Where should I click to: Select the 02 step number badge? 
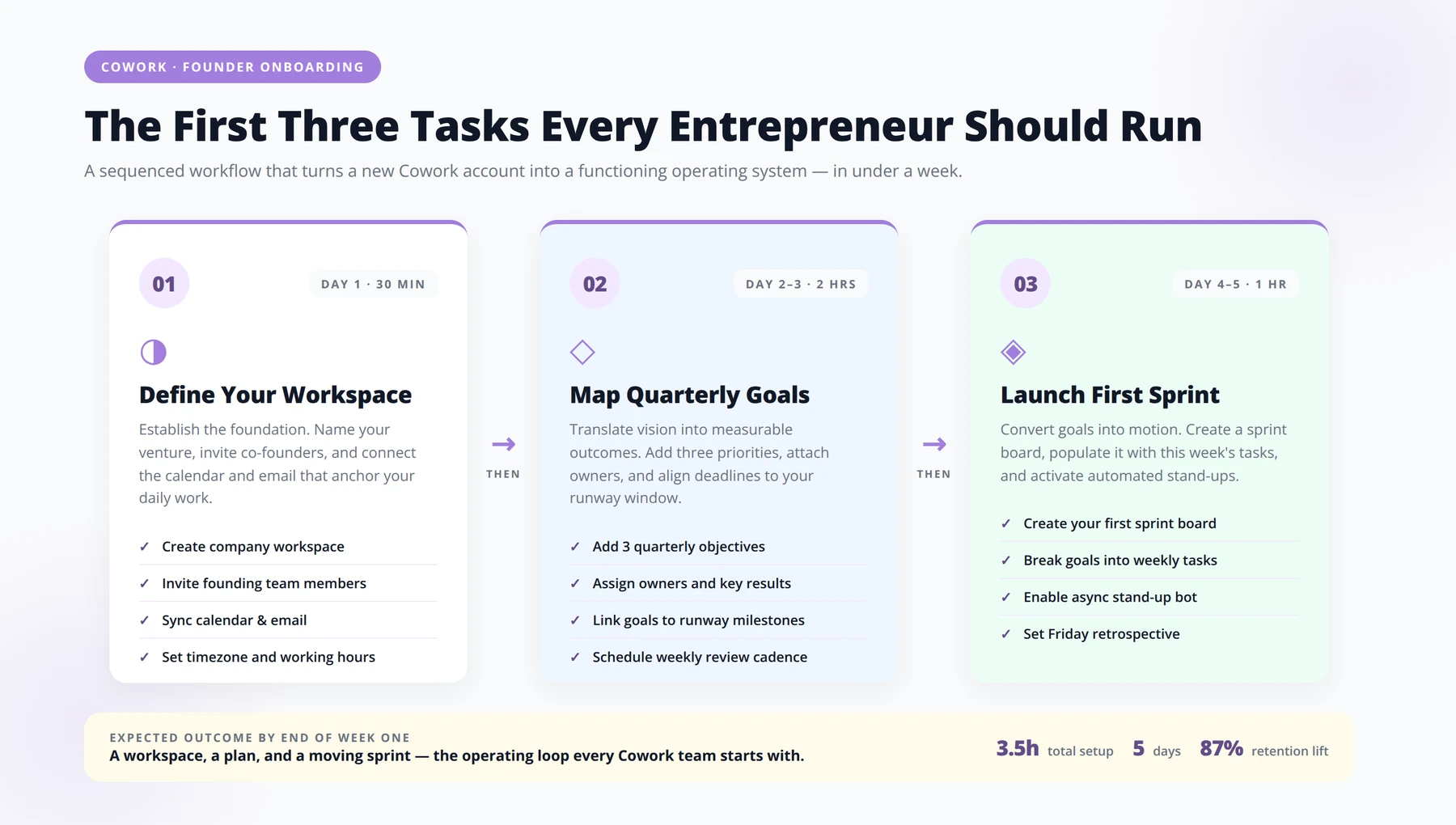click(x=595, y=284)
